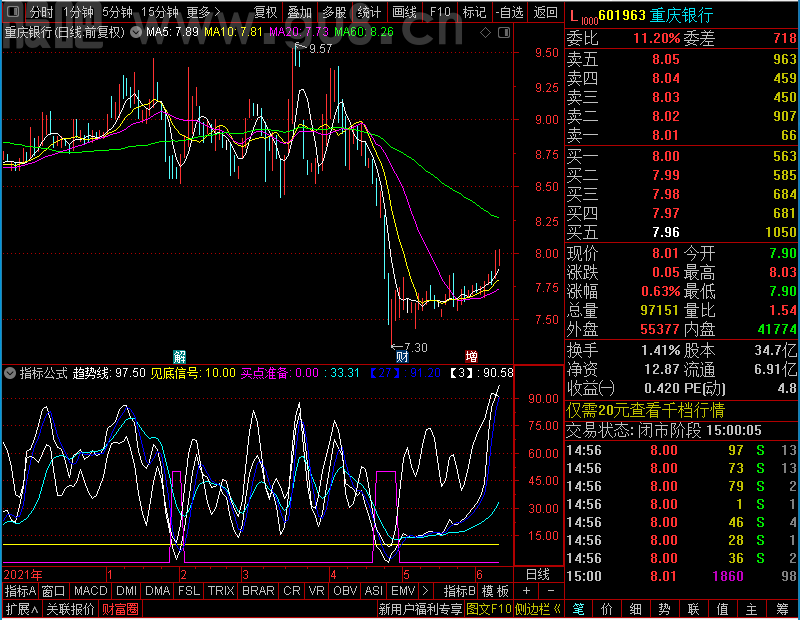
Task: Select the 1分钟 period
Action: click(x=78, y=12)
